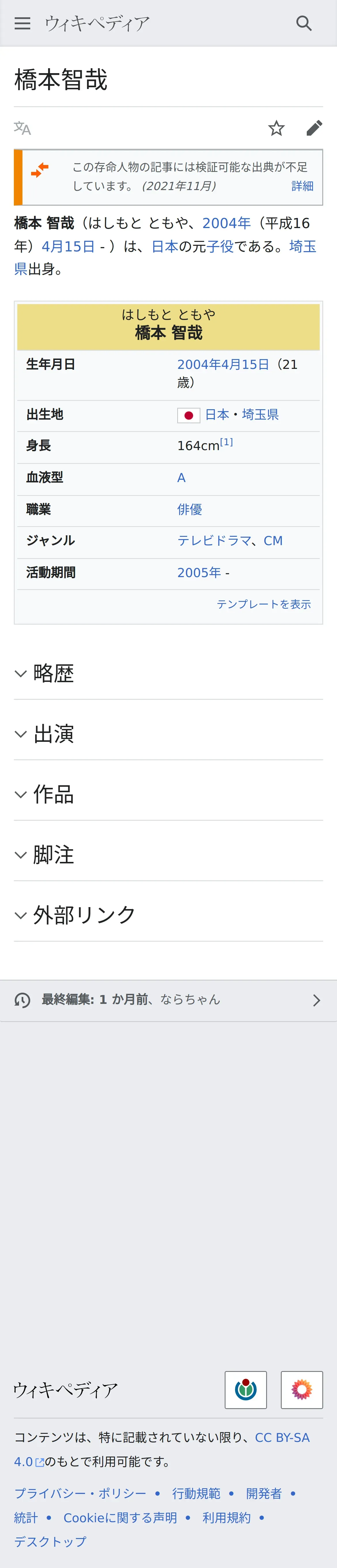Click the Powered by MediaWiki badge

pos(302,1390)
